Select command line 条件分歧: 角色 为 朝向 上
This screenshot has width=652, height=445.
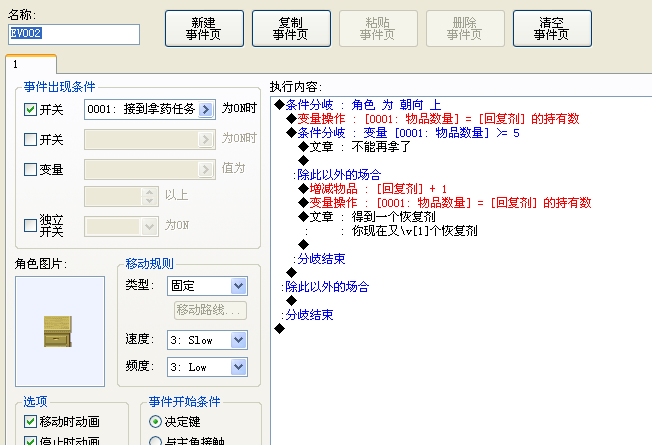(358, 105)
